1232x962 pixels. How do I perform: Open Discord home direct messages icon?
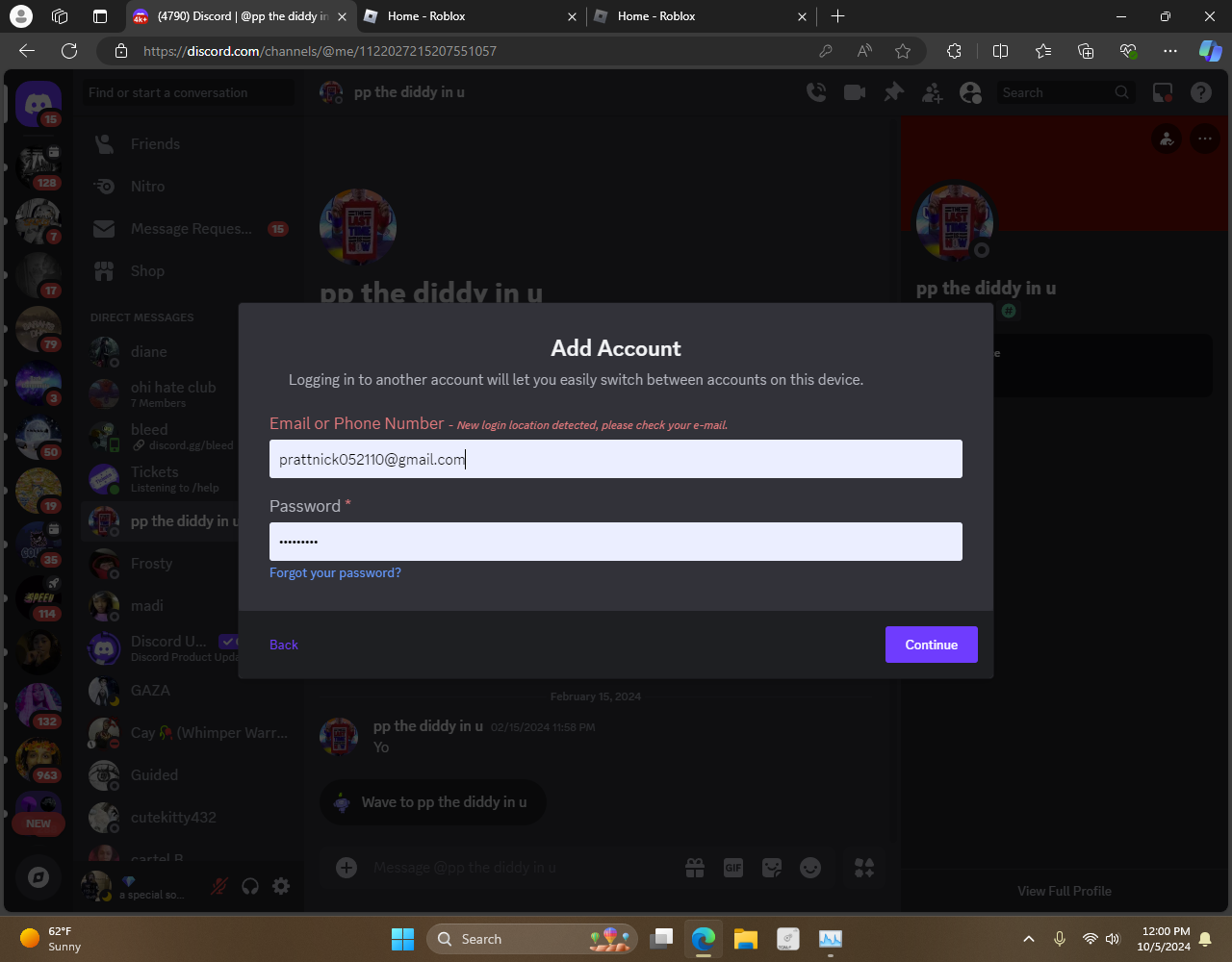pos(38,103)
